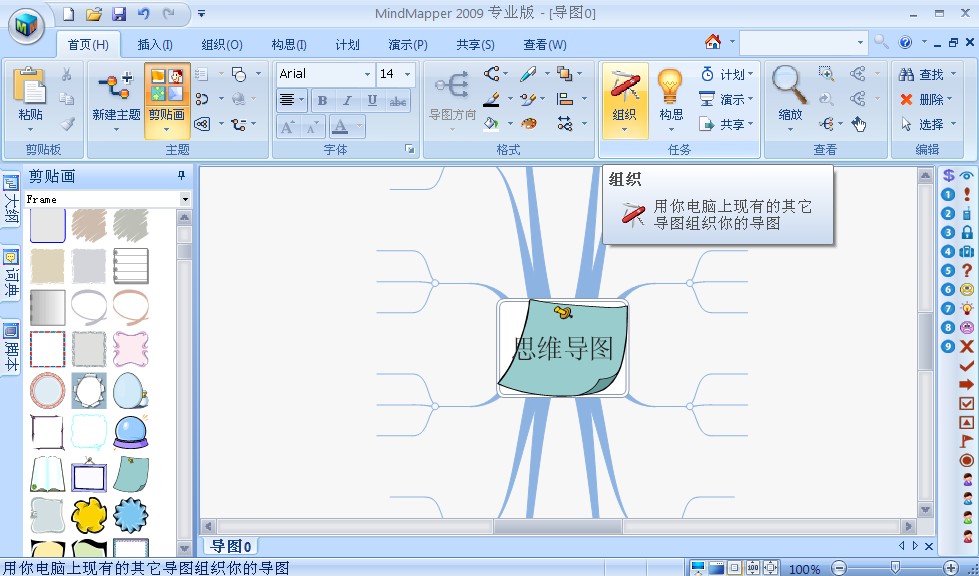The height and width of the screenshot is (576, 979).
Task: Add the exclamation mark symbol
Action: (967, 195)
